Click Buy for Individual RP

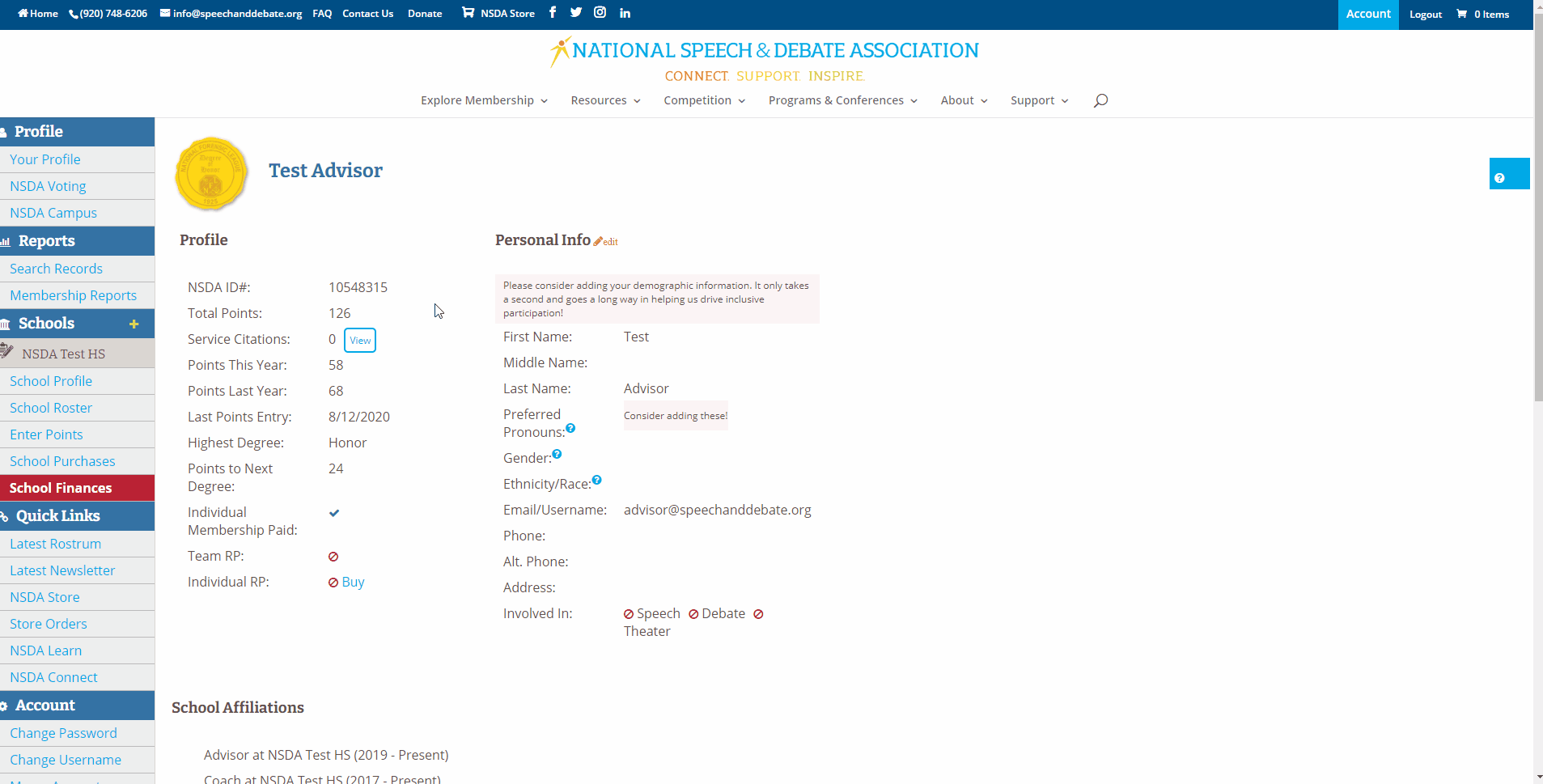(353, 583)
